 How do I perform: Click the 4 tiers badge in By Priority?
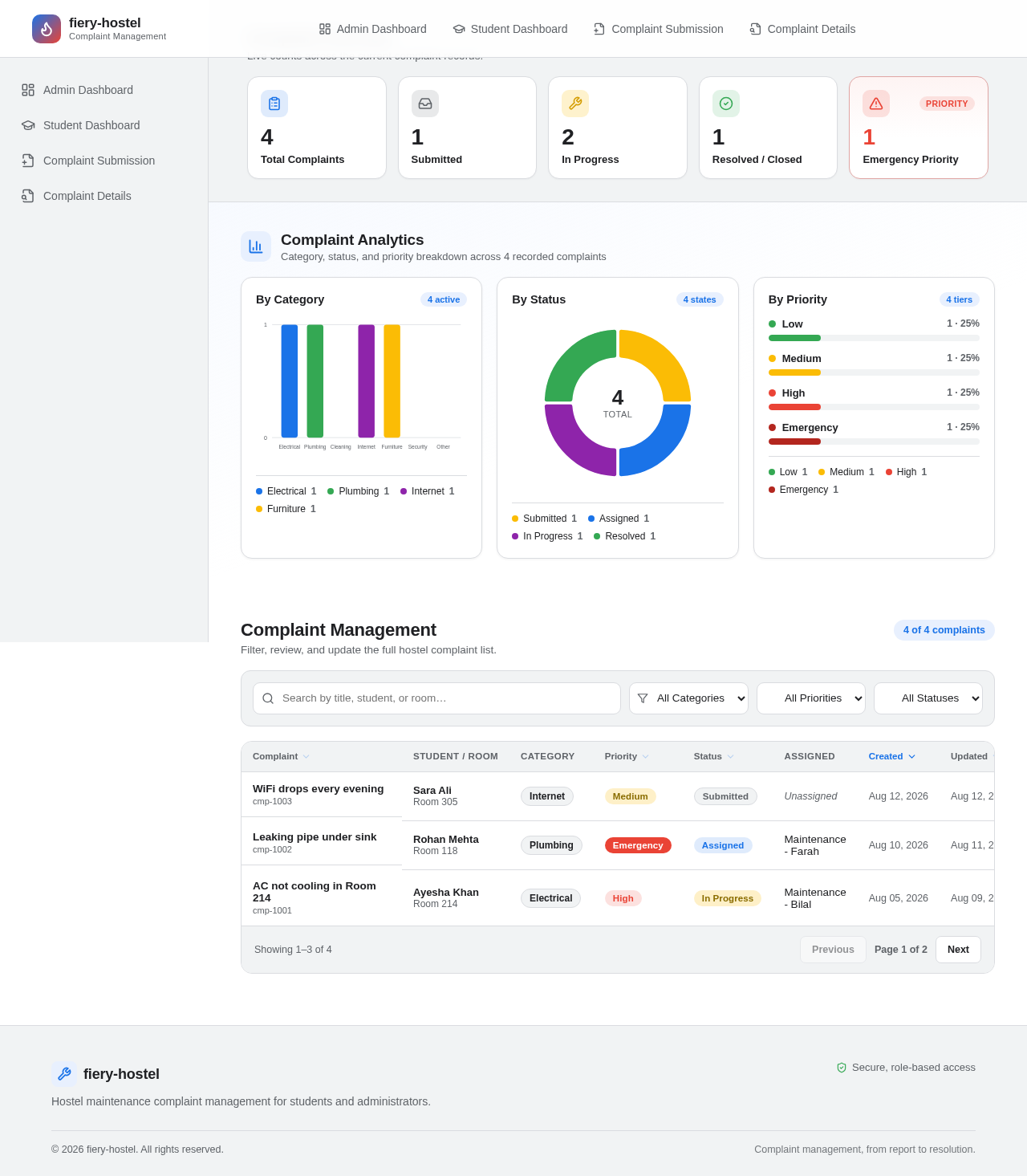tap(959, 299)
